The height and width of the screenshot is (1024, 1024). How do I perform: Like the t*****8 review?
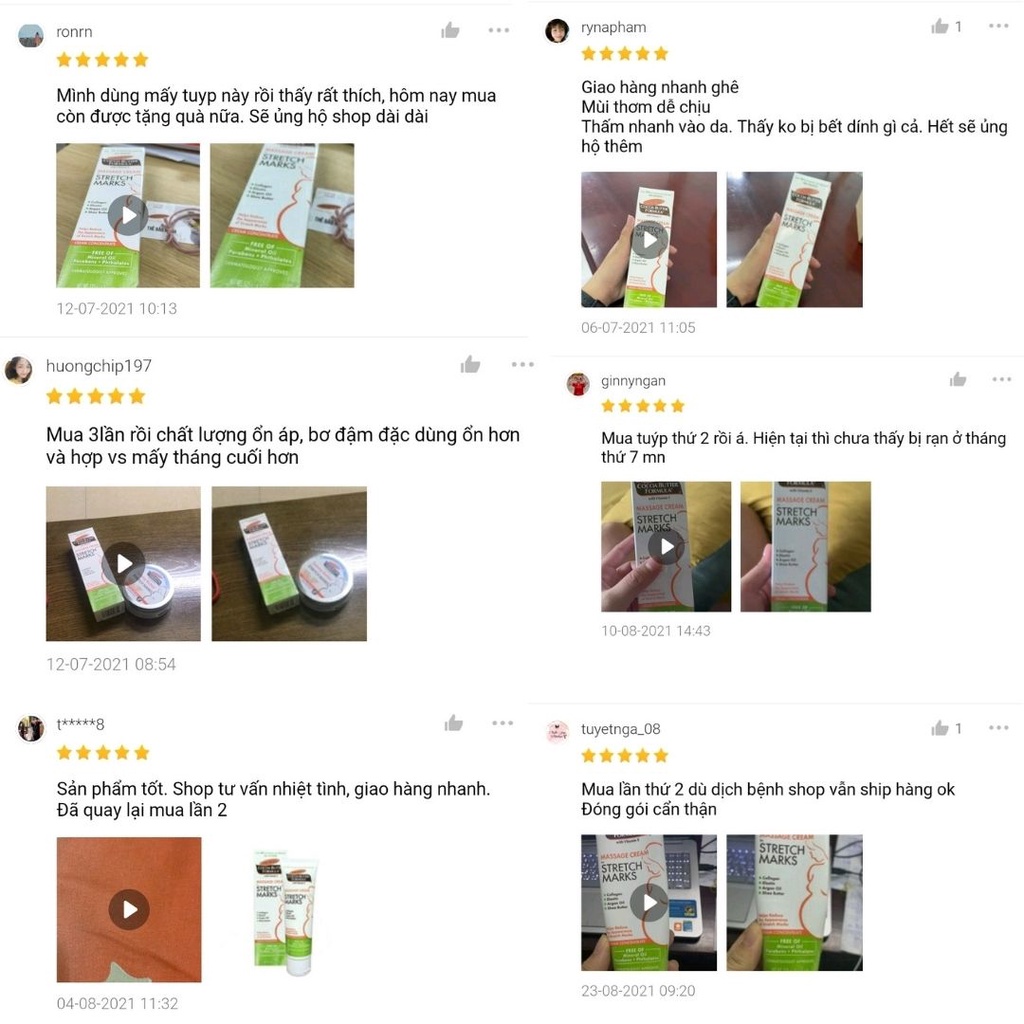[x=454, y=723]
